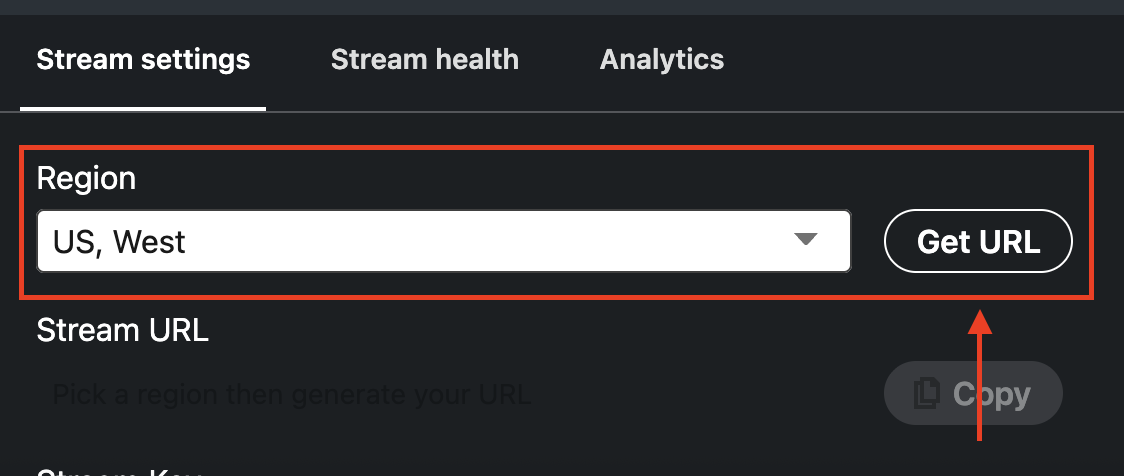Click the underline beneath Stream settings tab
The image size is (1124, 476).
pyautogui.click(x=143, y=108)
